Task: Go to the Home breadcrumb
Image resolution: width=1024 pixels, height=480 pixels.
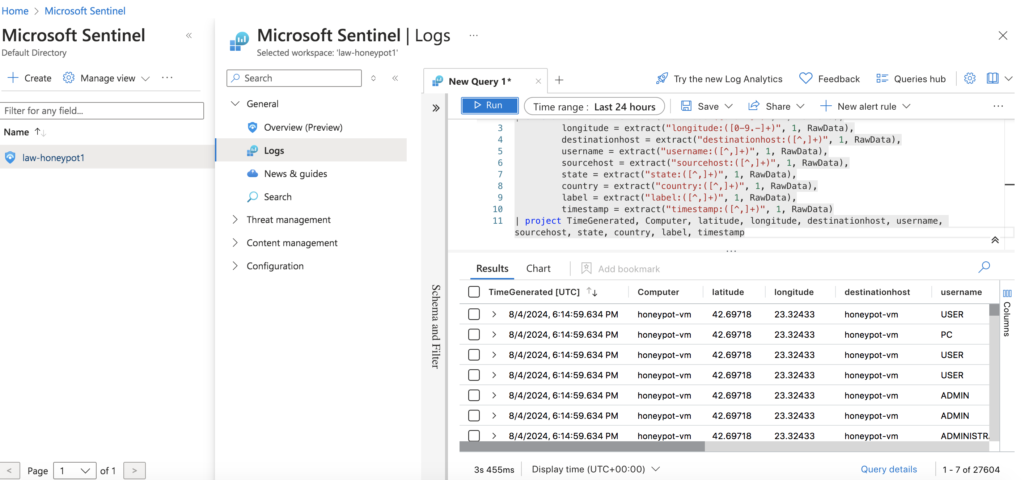Action: [15, 11]
